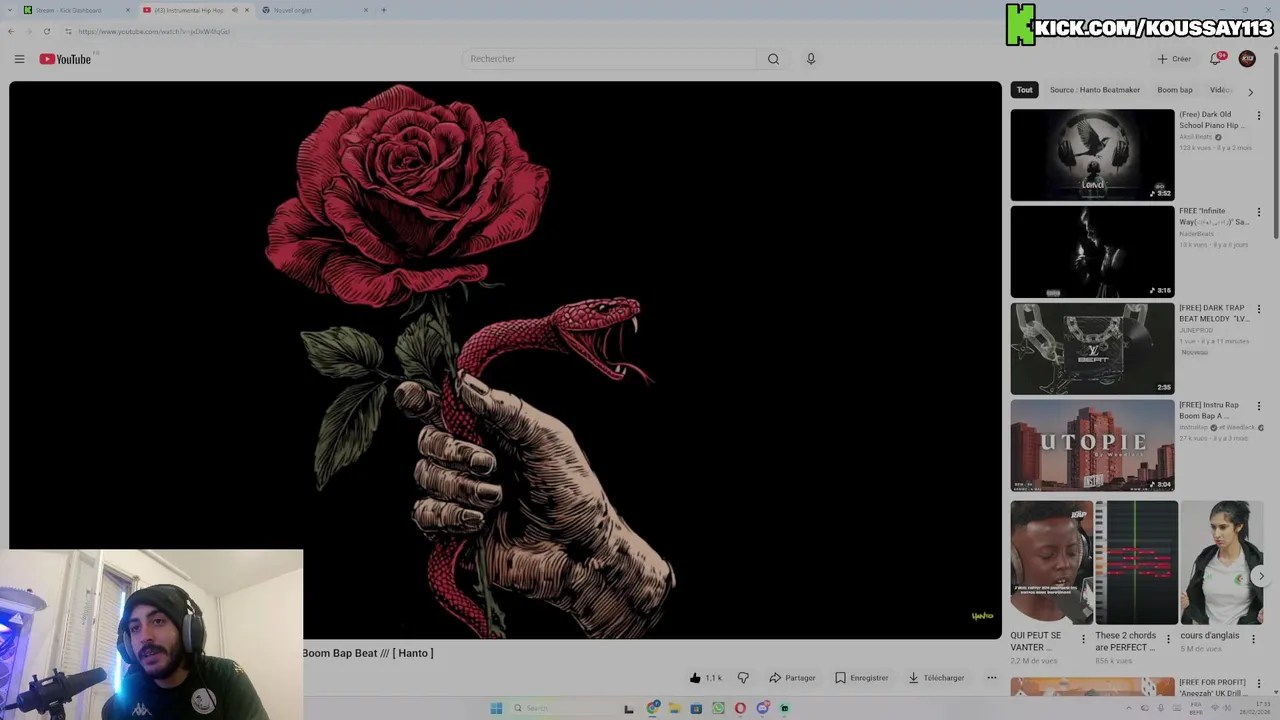Mute the Instrumental Hip Hop tab audio

point(235,10)
